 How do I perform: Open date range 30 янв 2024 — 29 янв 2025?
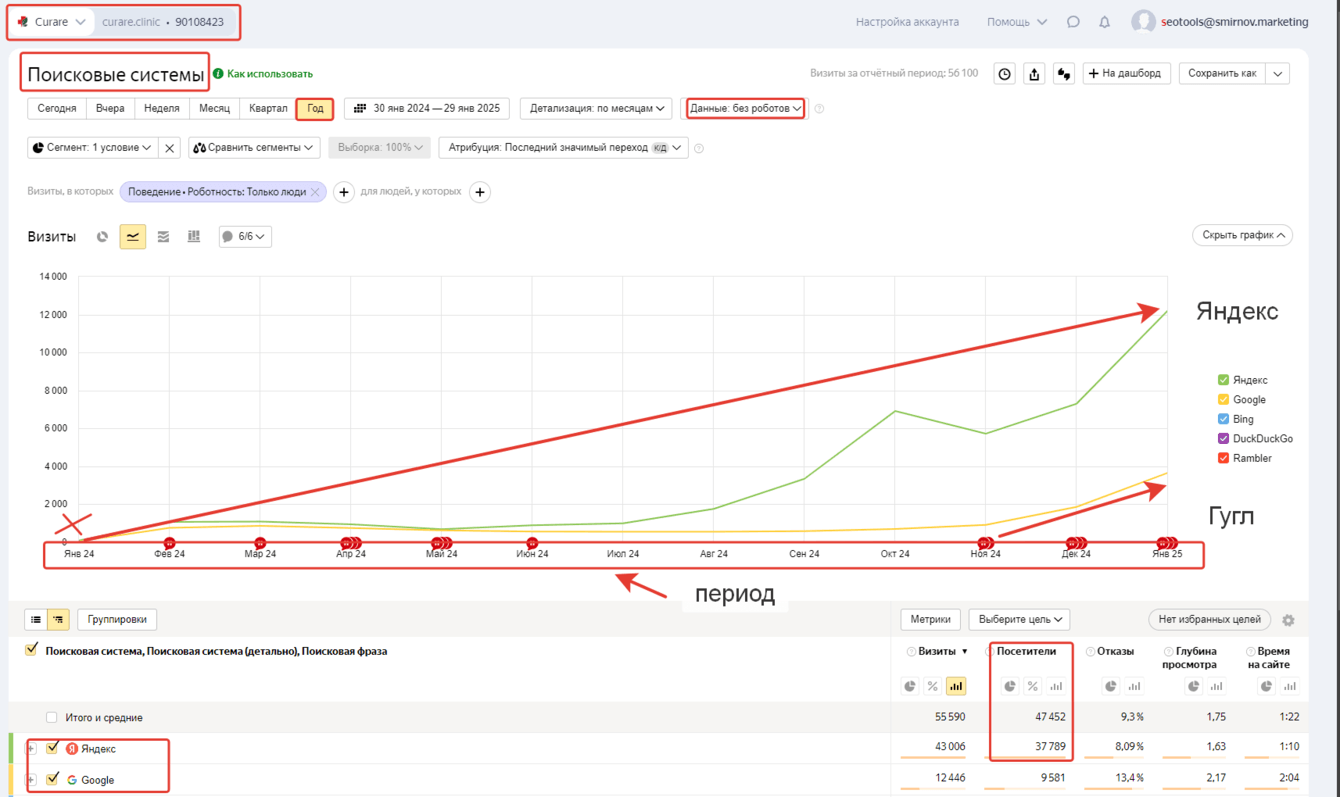(x=427, y=108)
